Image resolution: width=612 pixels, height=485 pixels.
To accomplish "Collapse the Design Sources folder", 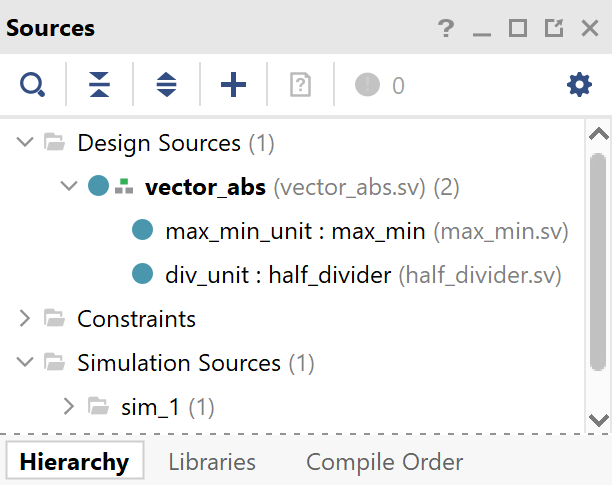I will point(25,143).
